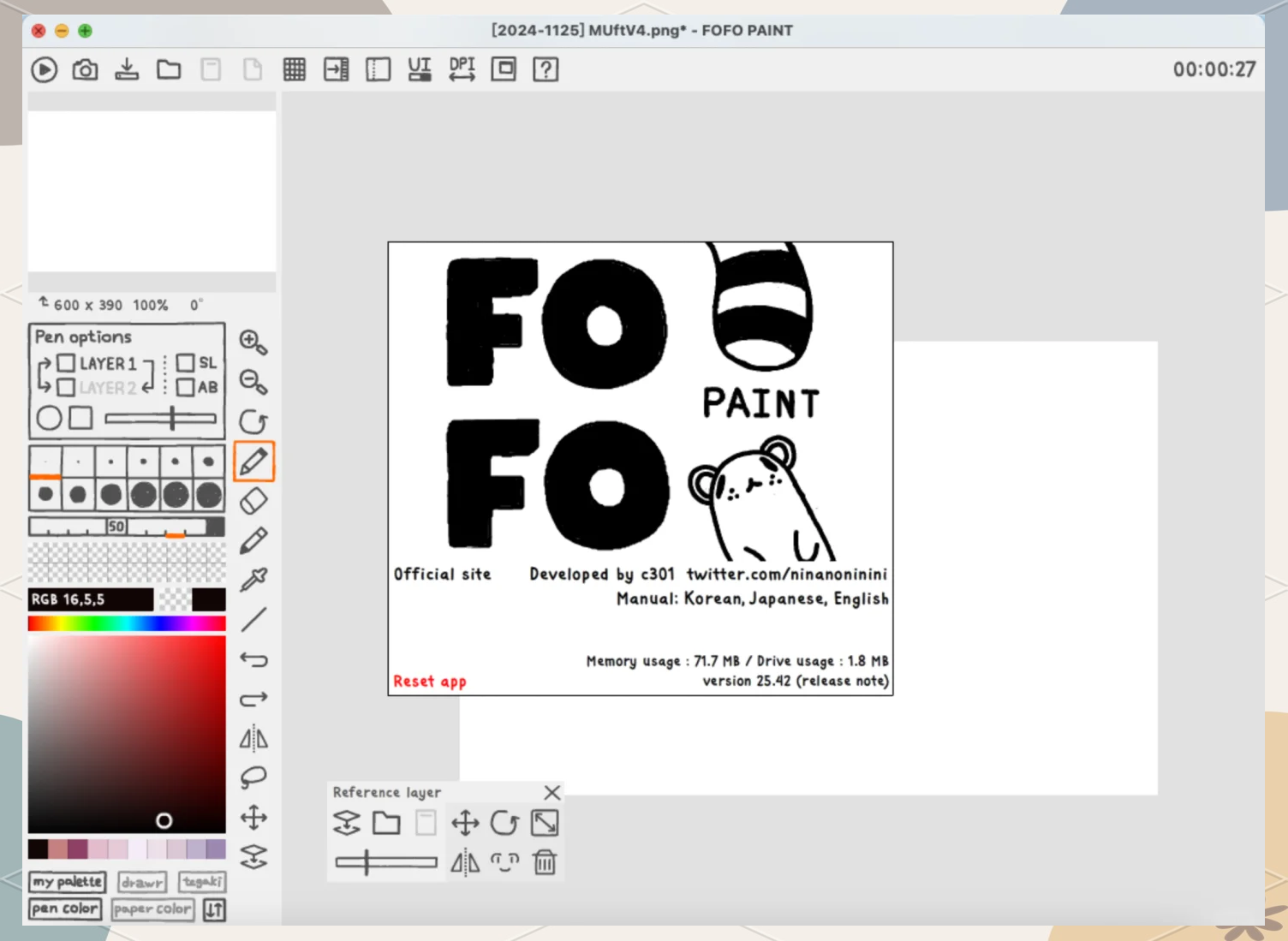Select the move tool in the toolbar
This screenshot has width=1288, height=941.
coord(253,818)
